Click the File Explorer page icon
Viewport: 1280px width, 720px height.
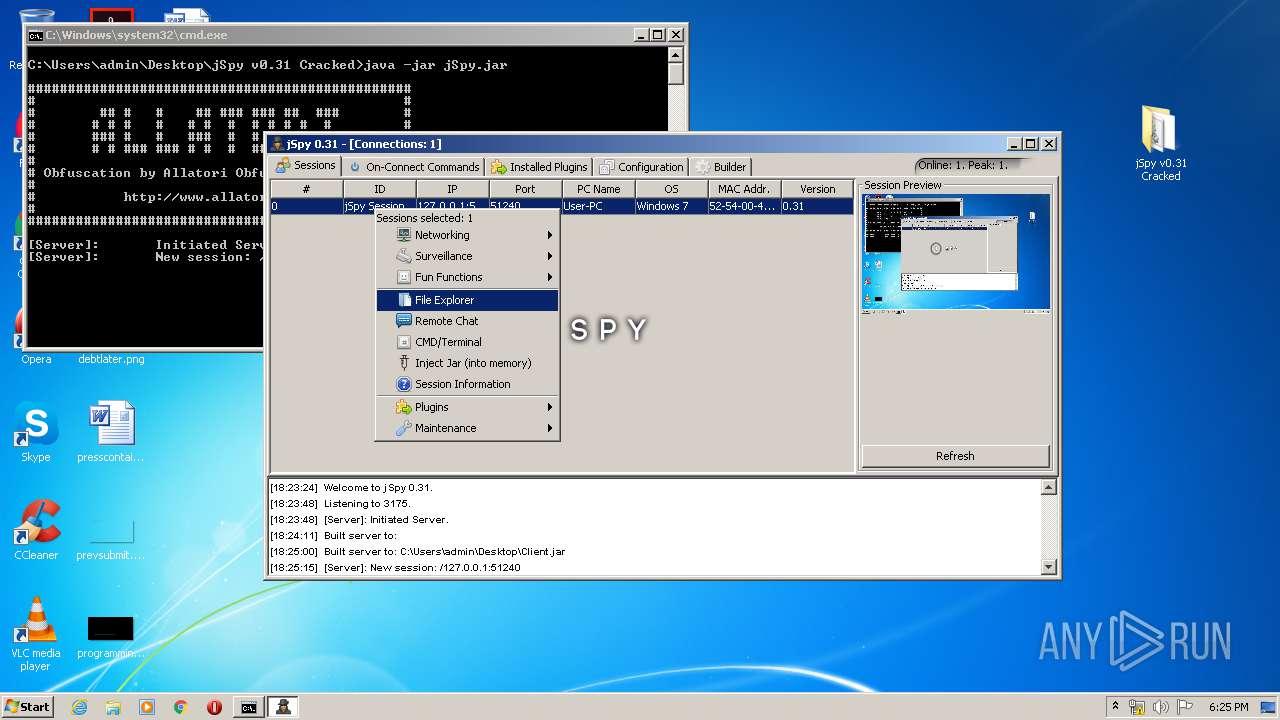pyautogui.click(x=404, y=300)
